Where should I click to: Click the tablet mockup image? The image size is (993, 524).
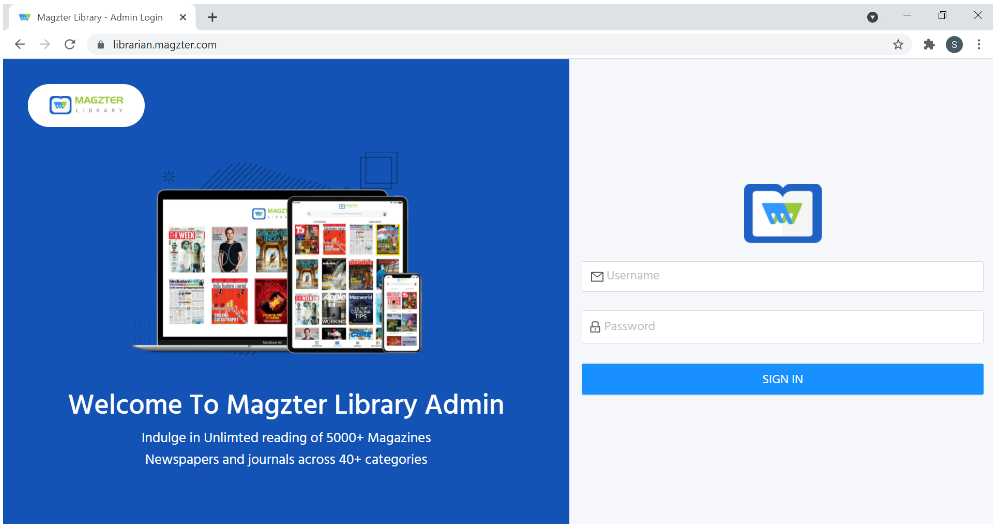(347, 274)
